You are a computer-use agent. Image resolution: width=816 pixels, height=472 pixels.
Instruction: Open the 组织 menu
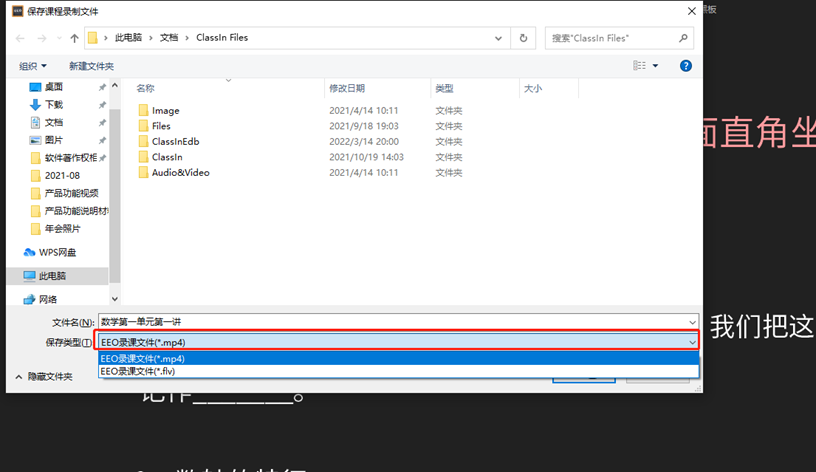(33, 66)
